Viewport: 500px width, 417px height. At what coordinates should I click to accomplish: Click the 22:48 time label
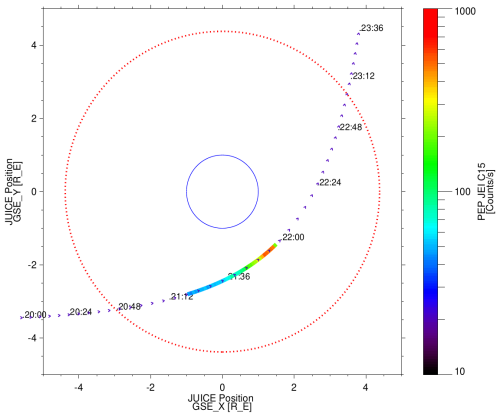[x=351, y=127]
